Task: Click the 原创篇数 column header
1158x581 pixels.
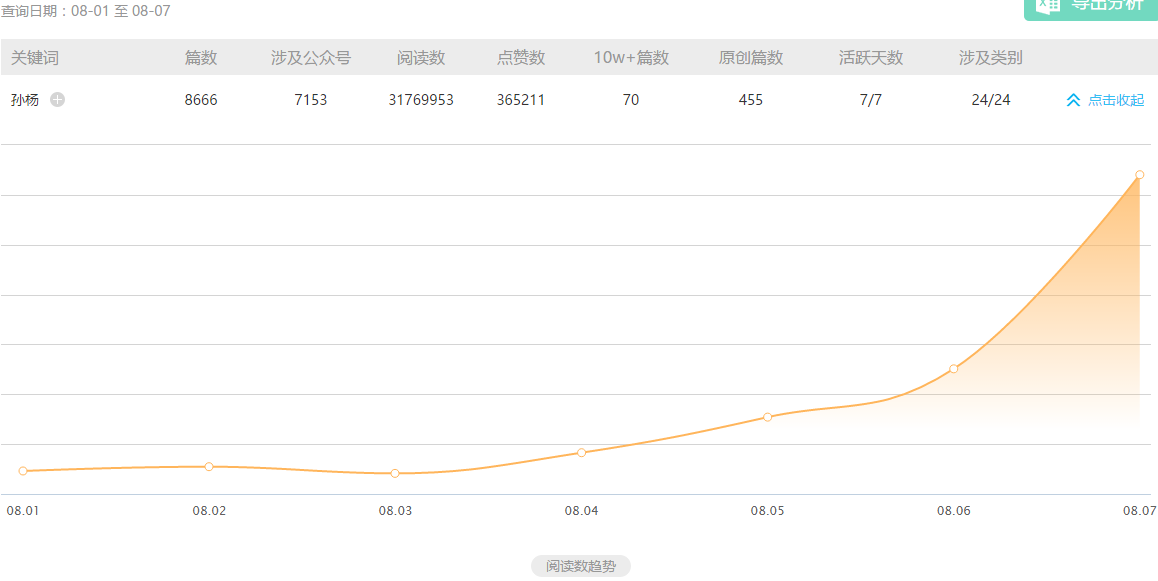Action: pyautogui.click(x=750, y=58)
